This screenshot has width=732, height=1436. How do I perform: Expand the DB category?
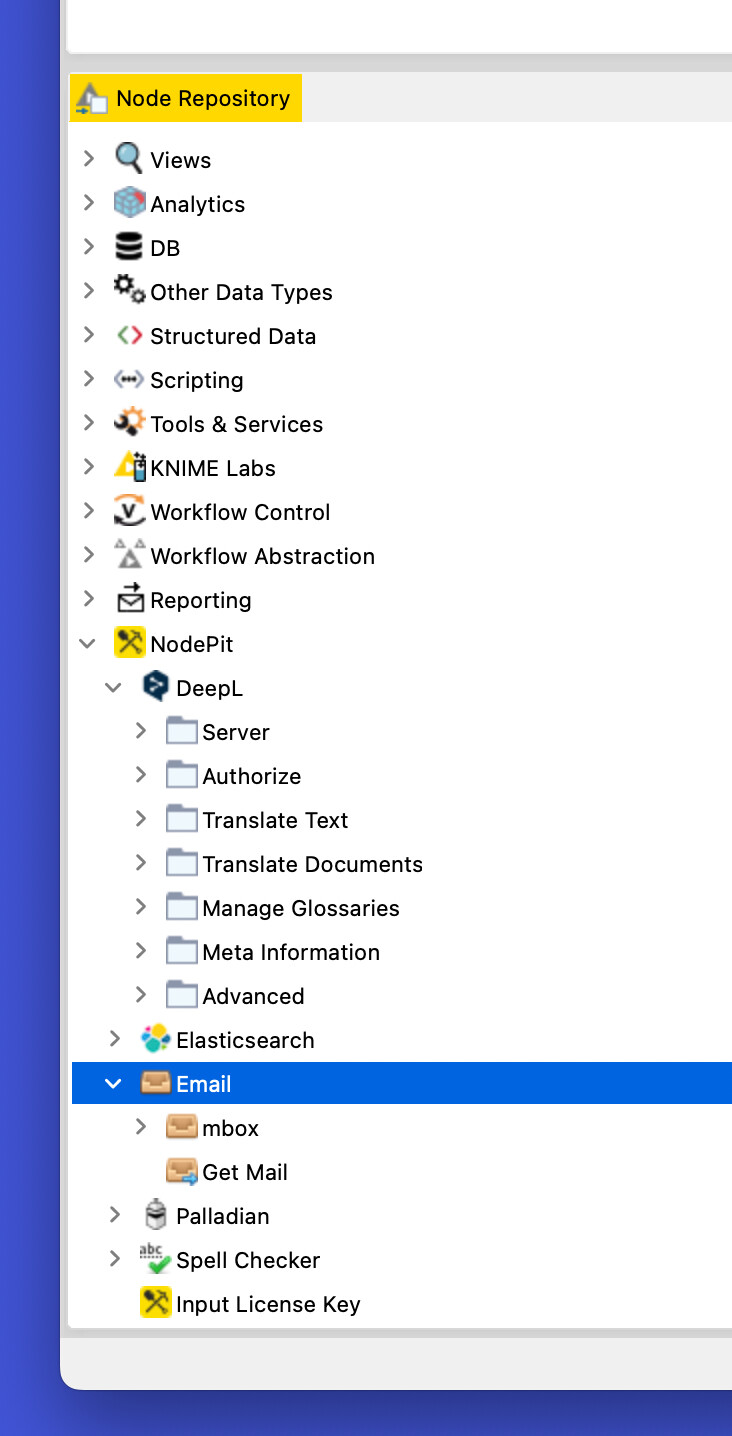89,246
